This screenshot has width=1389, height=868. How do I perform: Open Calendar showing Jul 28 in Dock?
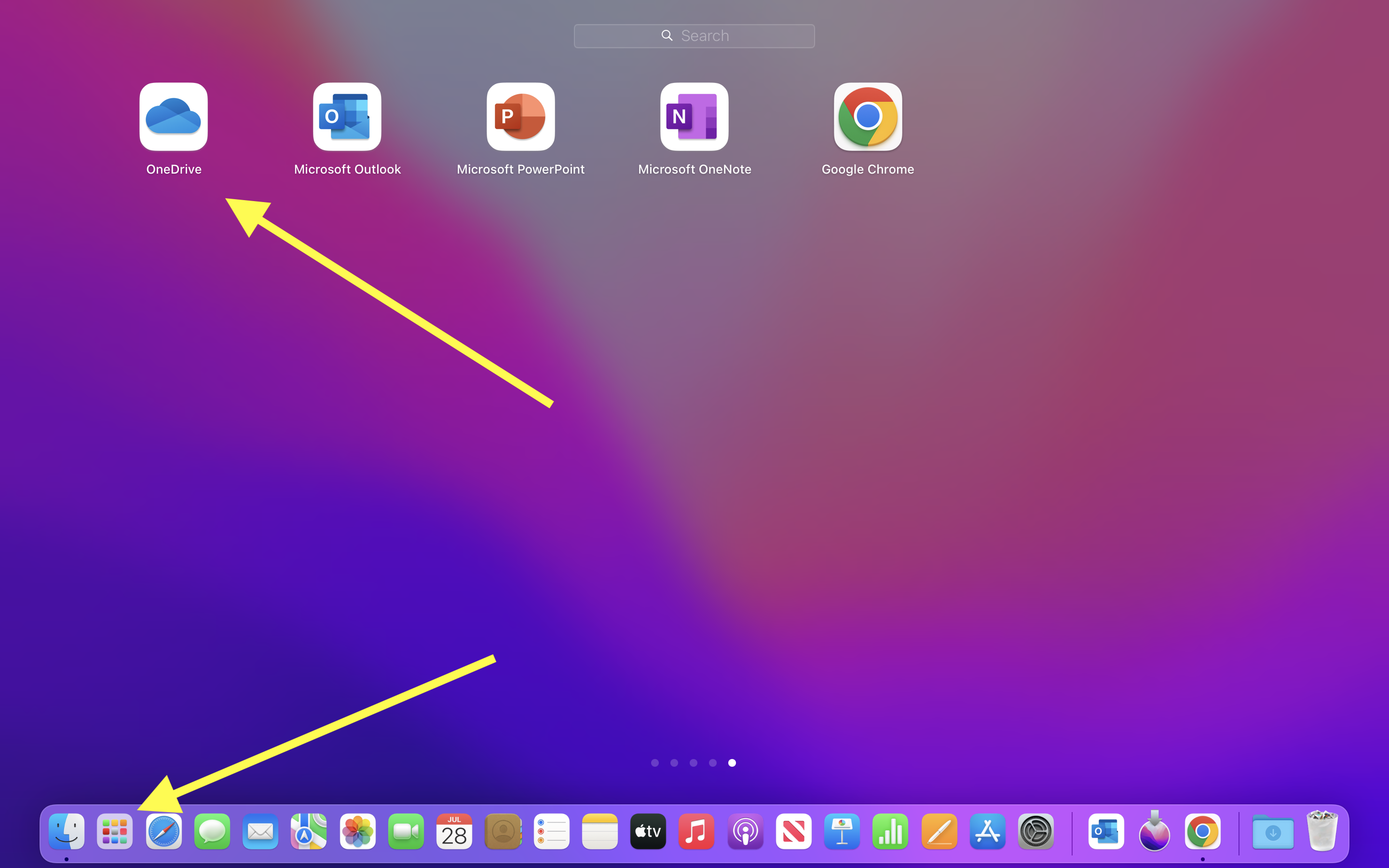click(454, 831)
